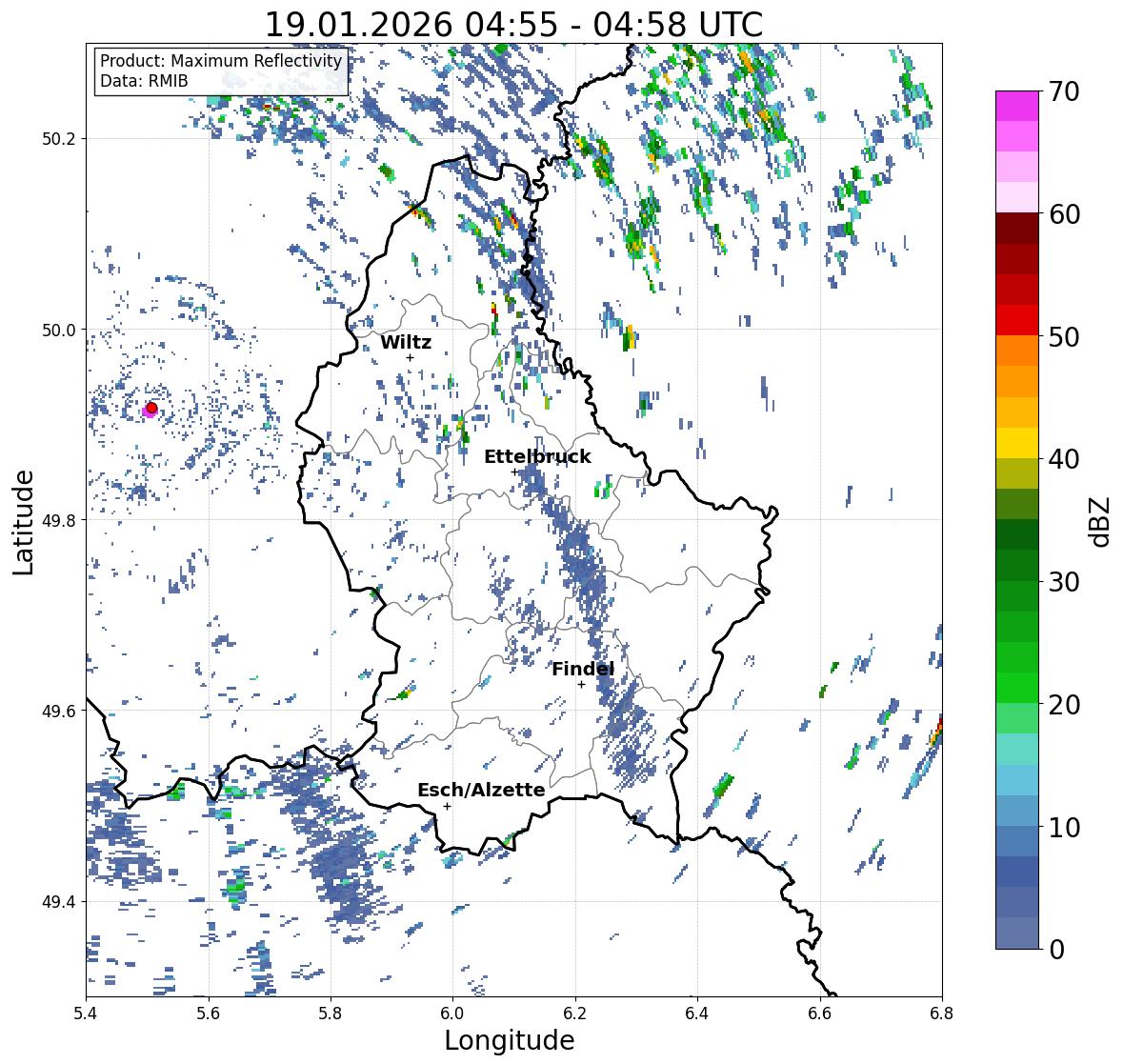Click the 6.6 longitude tick label
Viewport: 1123px width, 1064px height.
(820, 1013)
